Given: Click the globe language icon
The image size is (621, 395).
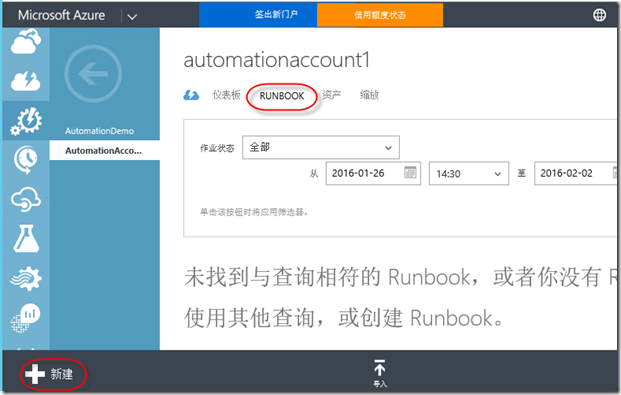Looking at the screenshot, I should pyautogui.click(x=599, y=15).
